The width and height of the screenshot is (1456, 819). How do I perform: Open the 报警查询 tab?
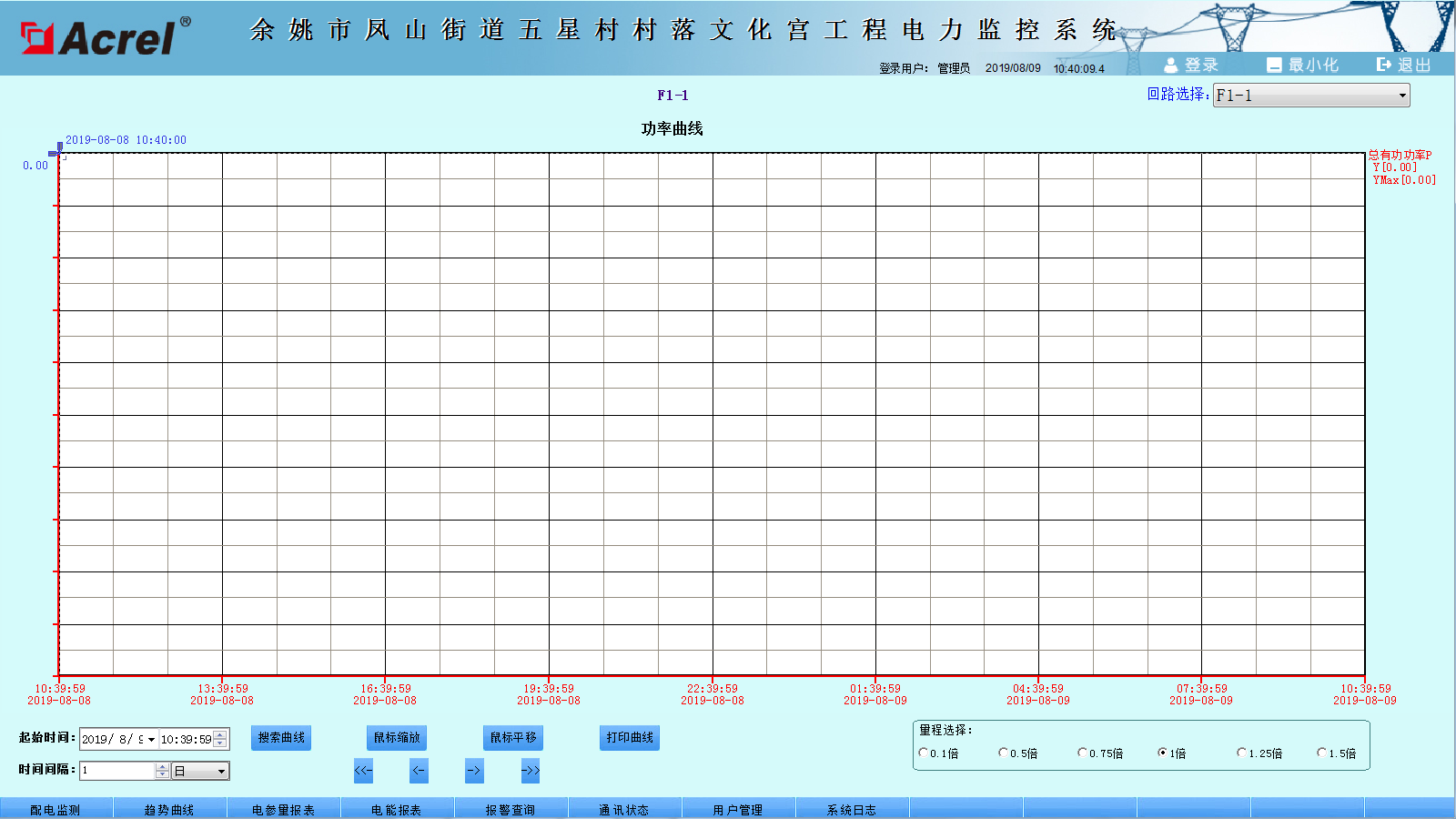pyautogui.click(x=511, y=809)
